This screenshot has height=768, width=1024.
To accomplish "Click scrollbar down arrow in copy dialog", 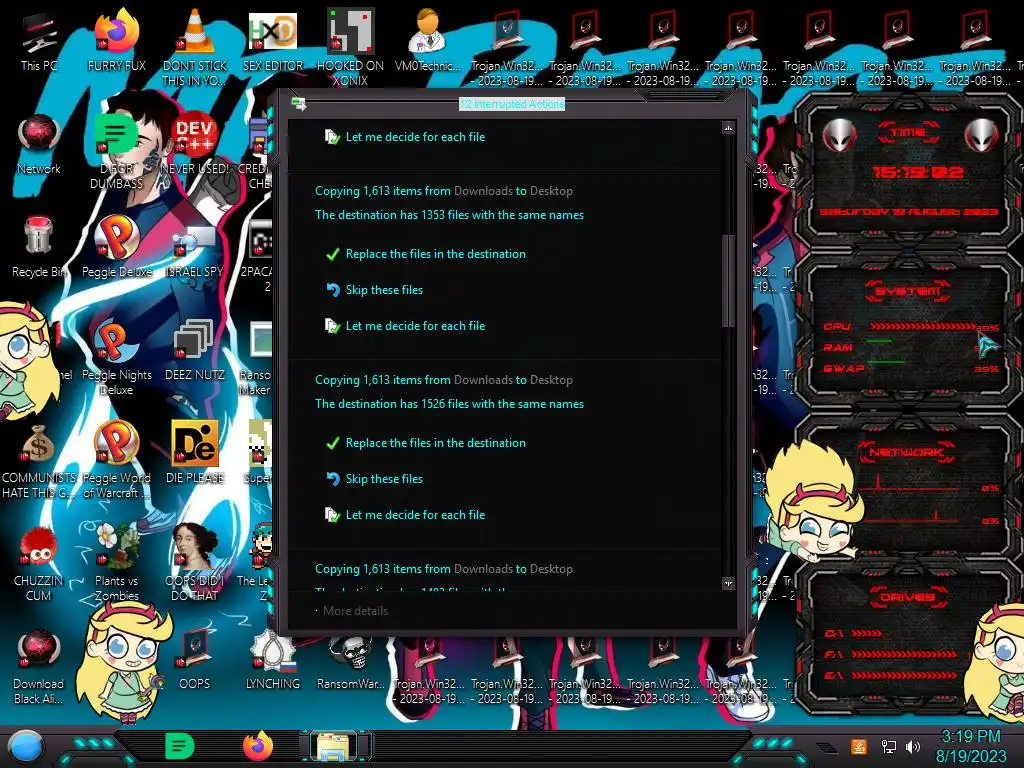I will pyautogui.click(x=728, y=583).
